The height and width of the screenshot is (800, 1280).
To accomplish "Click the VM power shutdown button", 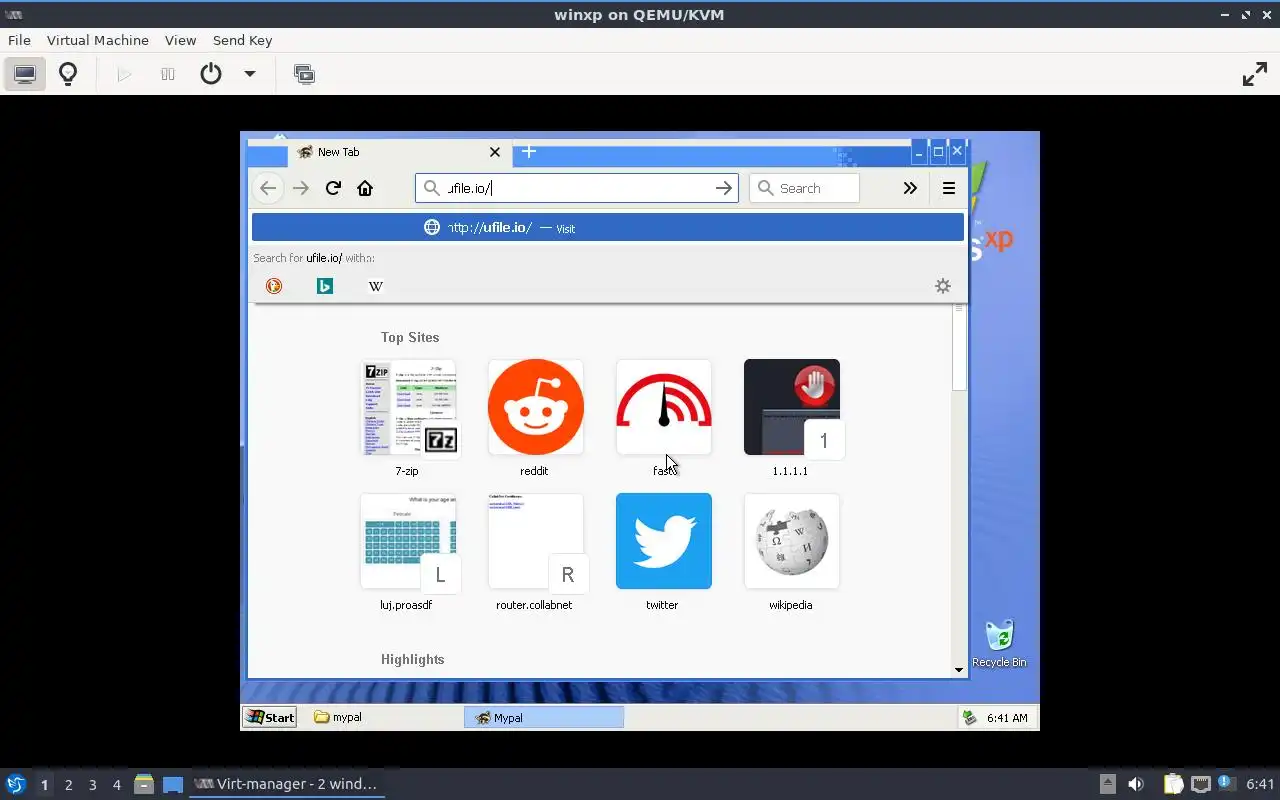I will click(210, 74).
